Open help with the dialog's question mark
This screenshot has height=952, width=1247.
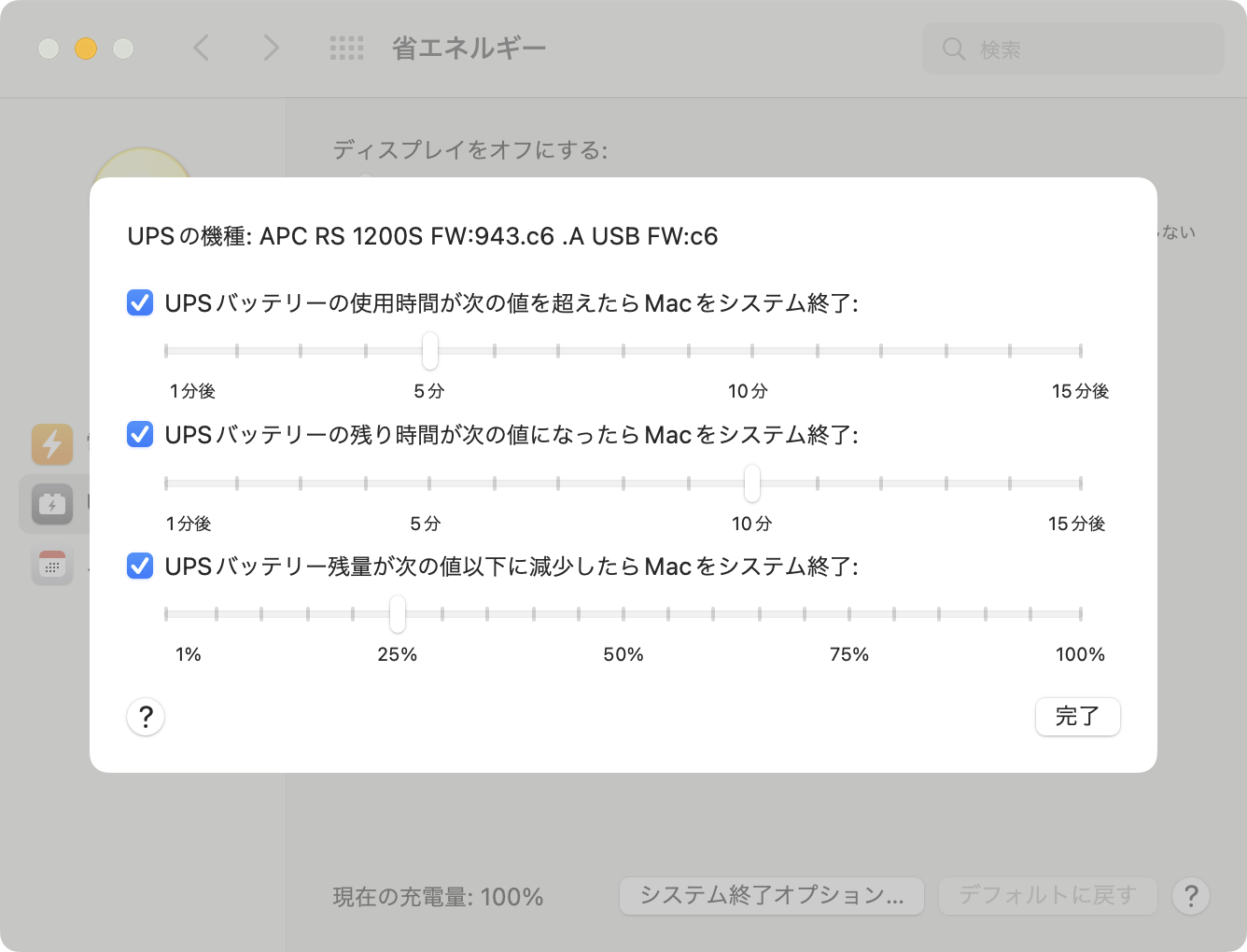pos(146,717)
